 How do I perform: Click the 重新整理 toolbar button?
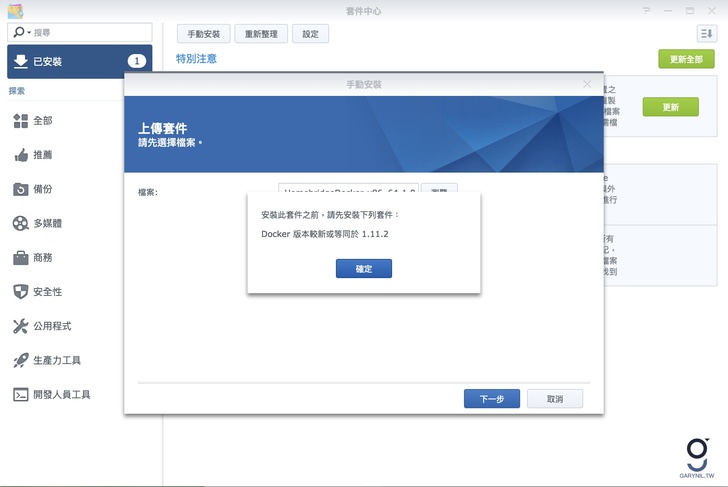click(x=261, y=34)
